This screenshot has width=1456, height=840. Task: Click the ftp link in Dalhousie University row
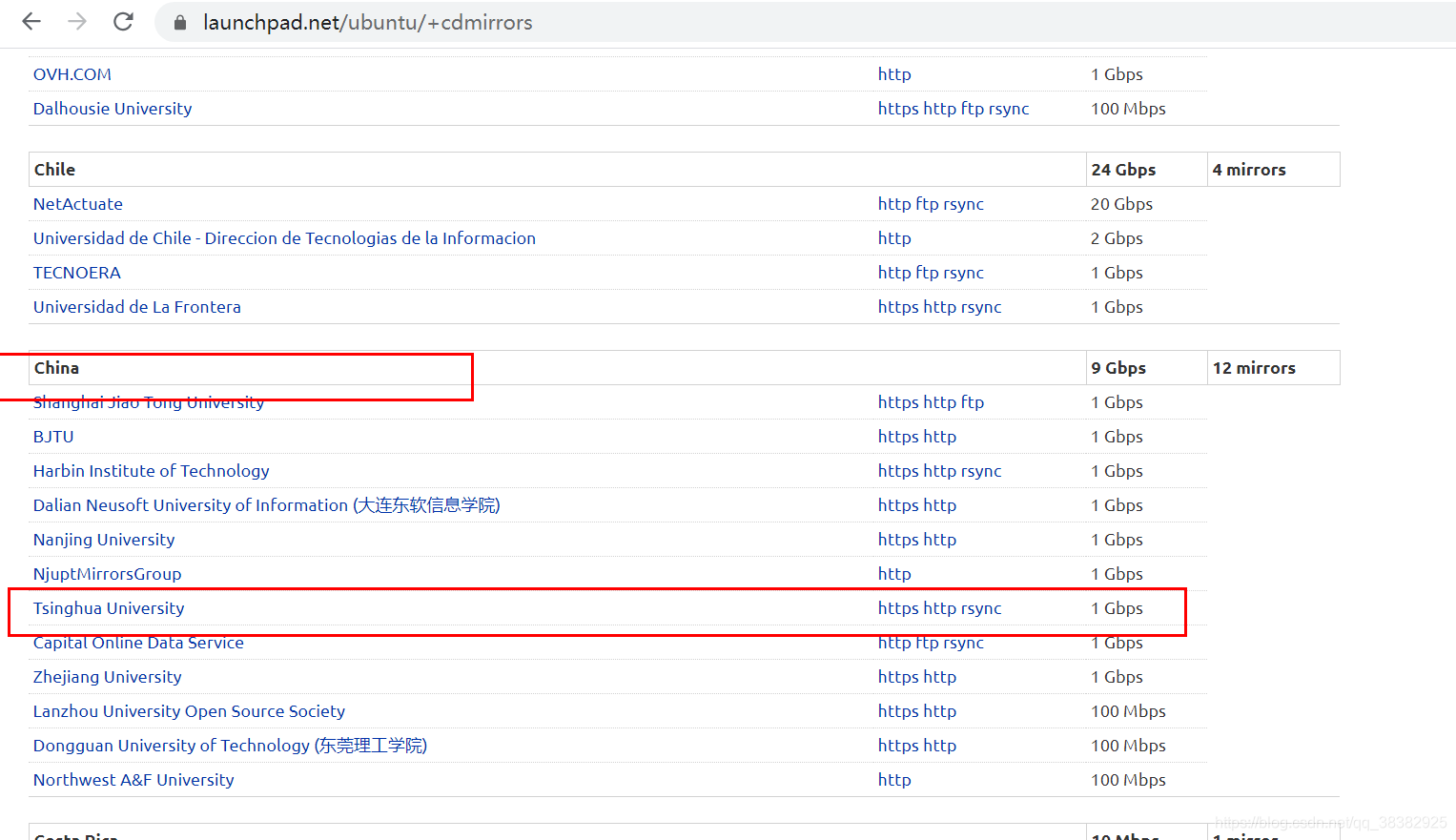(973, 109)
